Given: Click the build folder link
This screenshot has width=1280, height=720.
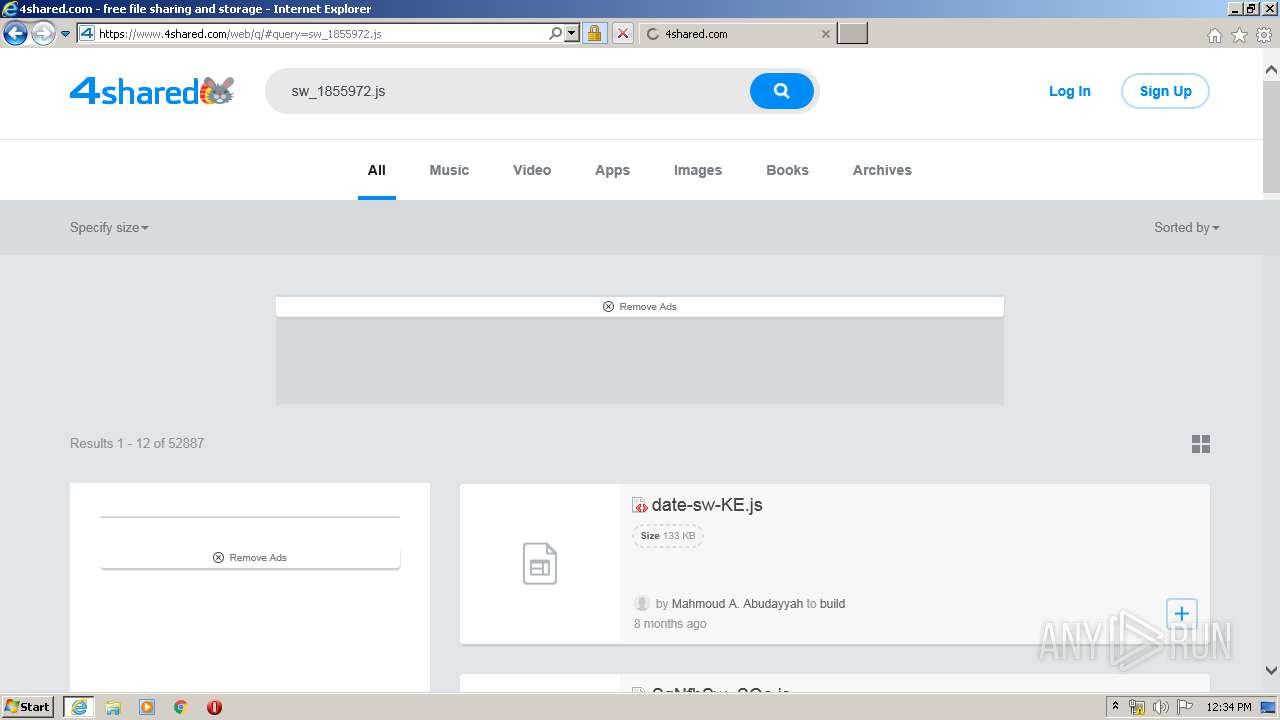Looking at the screenshot, I should (832, 604).
